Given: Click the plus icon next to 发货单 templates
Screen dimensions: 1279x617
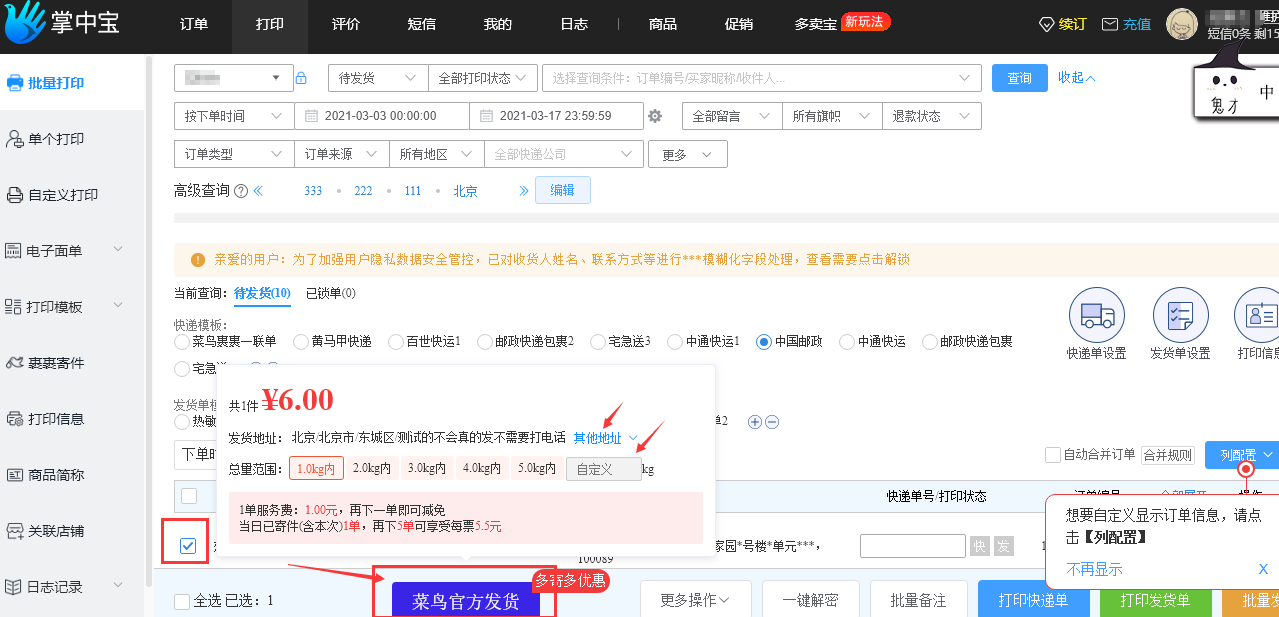Looking at the screenshot, I should pyautogui.click(x=755, y=422).
